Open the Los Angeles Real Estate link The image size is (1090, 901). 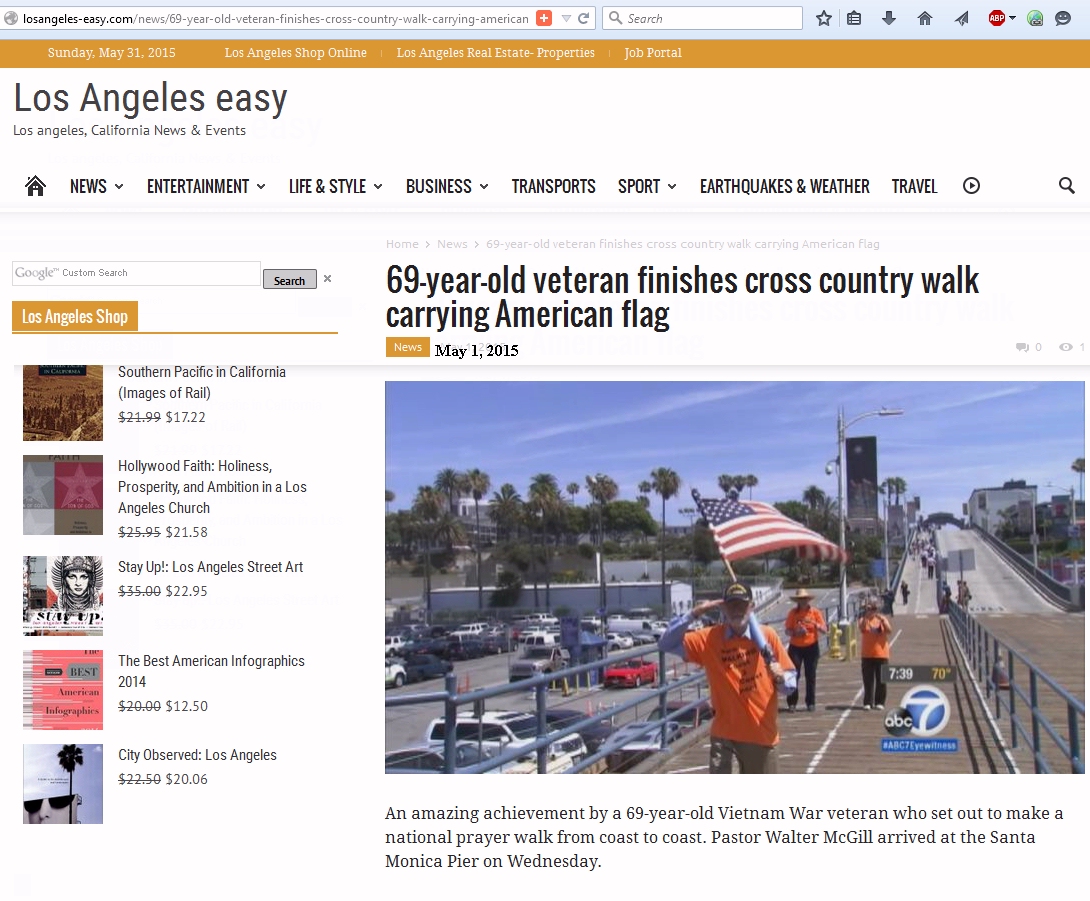pyautogui.click(x=495, y=53)
